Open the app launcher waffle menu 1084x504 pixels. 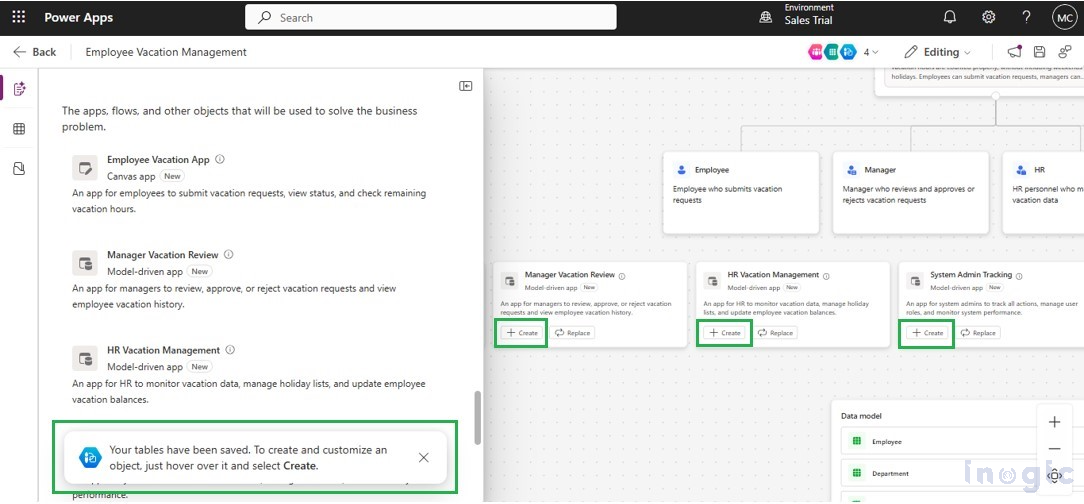click(x=19, y=17)
